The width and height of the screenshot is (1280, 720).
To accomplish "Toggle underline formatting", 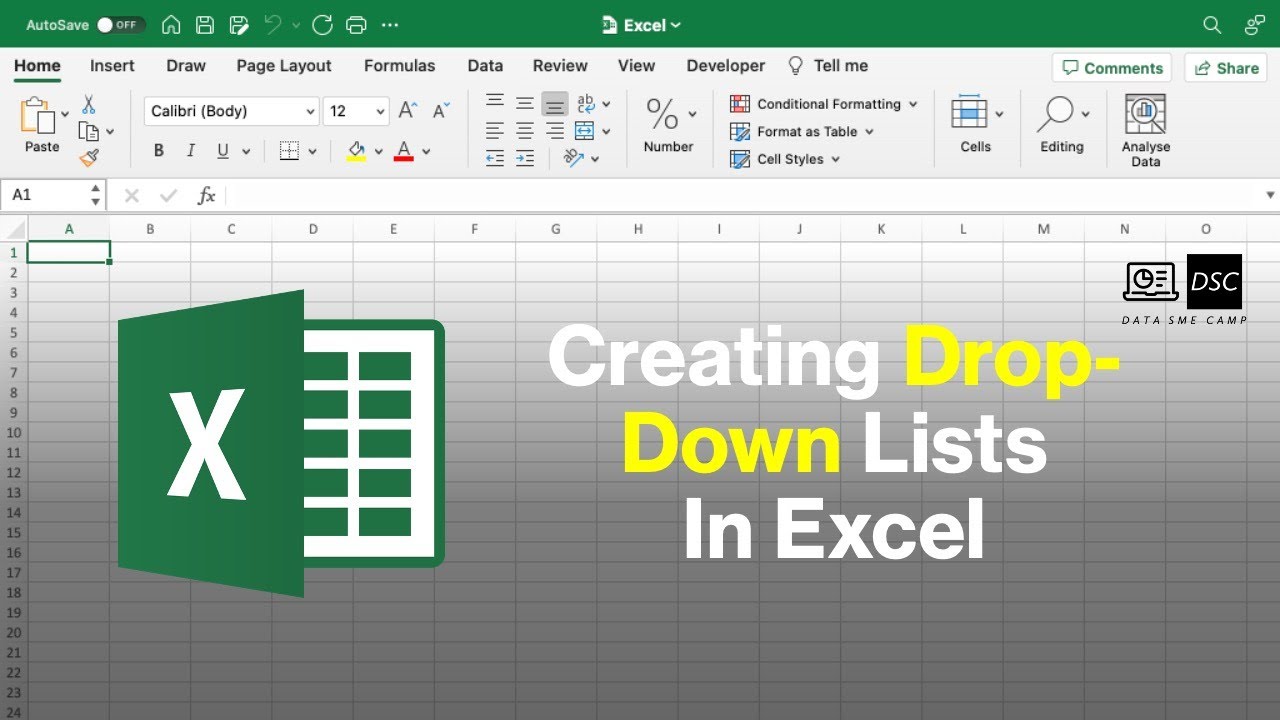I will [x=221, y=151].
